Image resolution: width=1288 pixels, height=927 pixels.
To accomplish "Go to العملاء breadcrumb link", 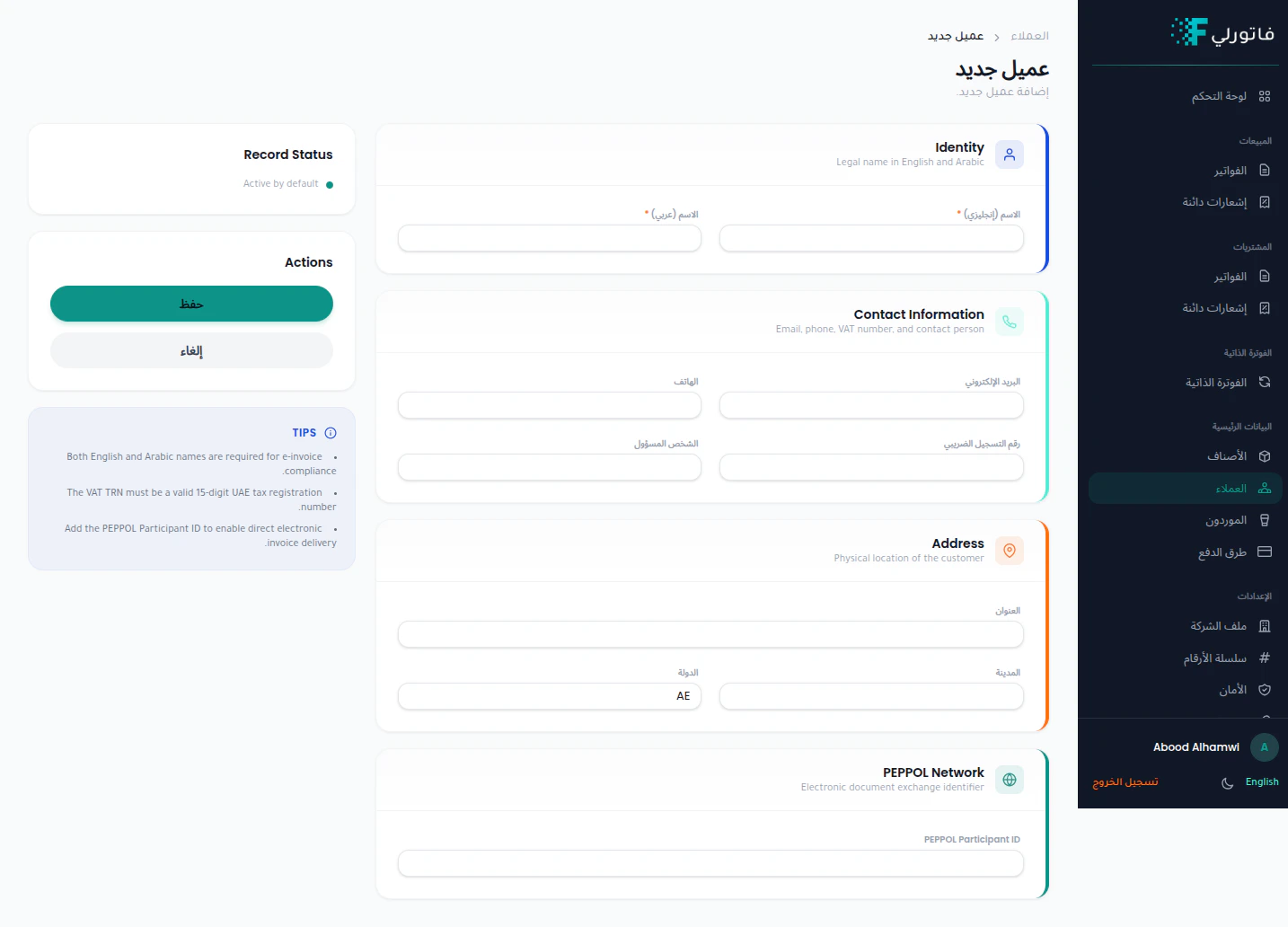I will [x=1029, y=36].
